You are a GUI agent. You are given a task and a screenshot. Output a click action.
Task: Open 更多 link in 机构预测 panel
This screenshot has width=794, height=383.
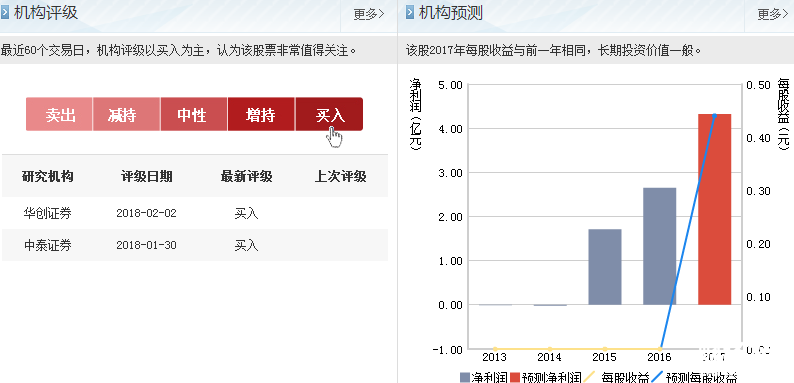click(773, 14)
